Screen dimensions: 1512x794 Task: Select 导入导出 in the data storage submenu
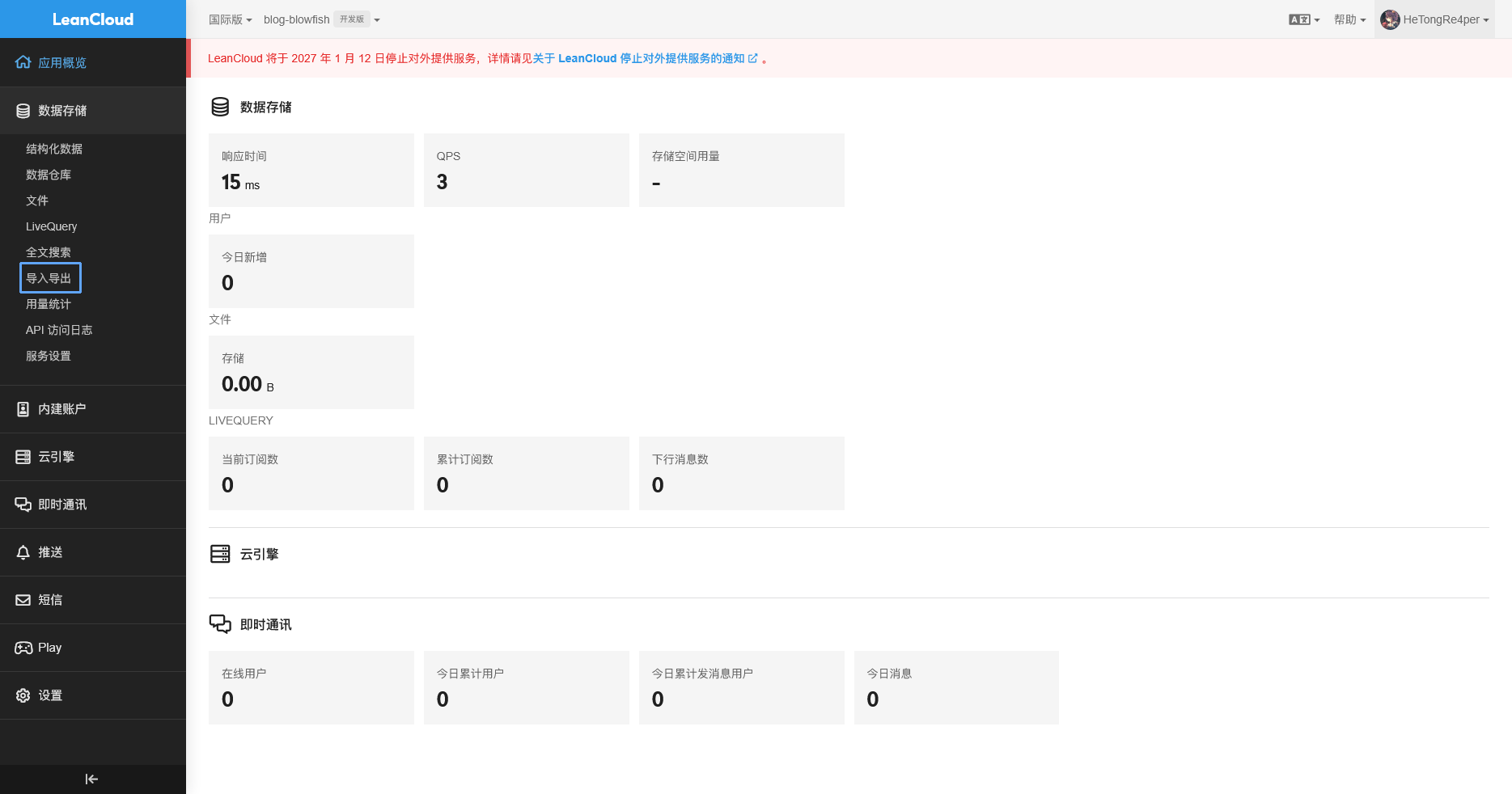(x=49, y=278)
